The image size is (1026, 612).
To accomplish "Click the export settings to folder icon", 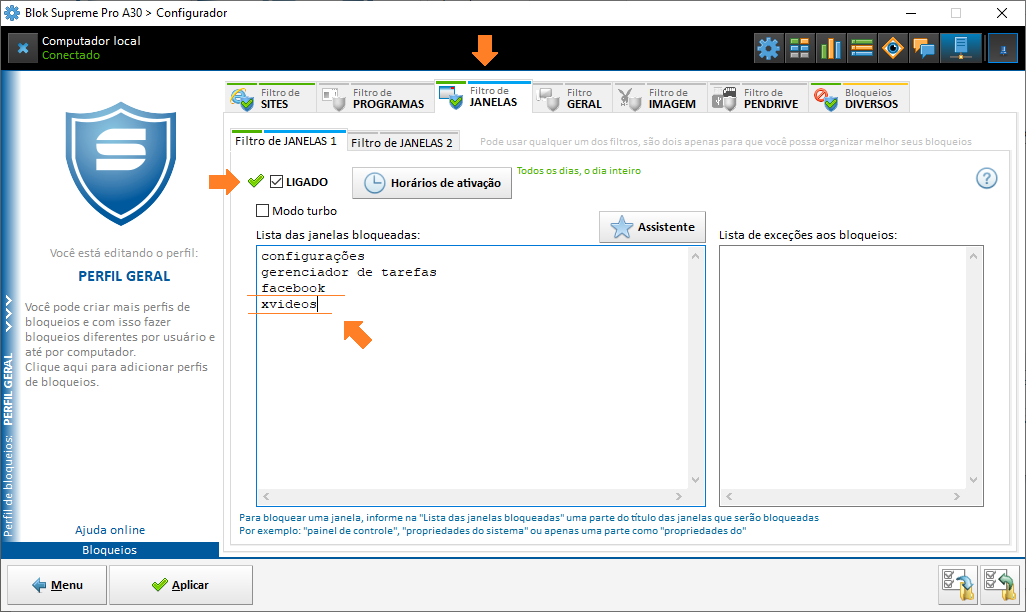I will [x=958, y=584].
